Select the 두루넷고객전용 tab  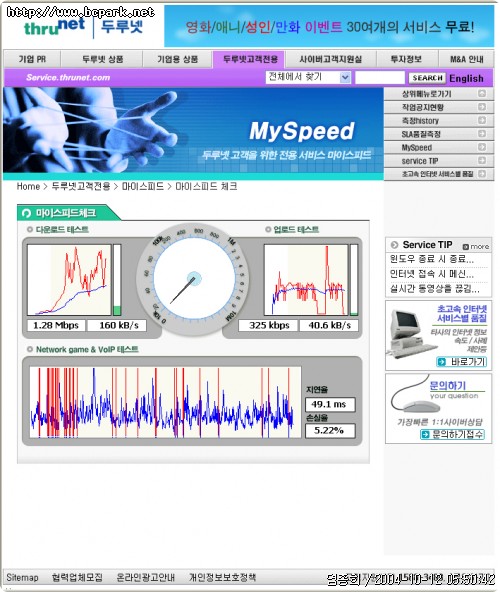pos(249,59)
